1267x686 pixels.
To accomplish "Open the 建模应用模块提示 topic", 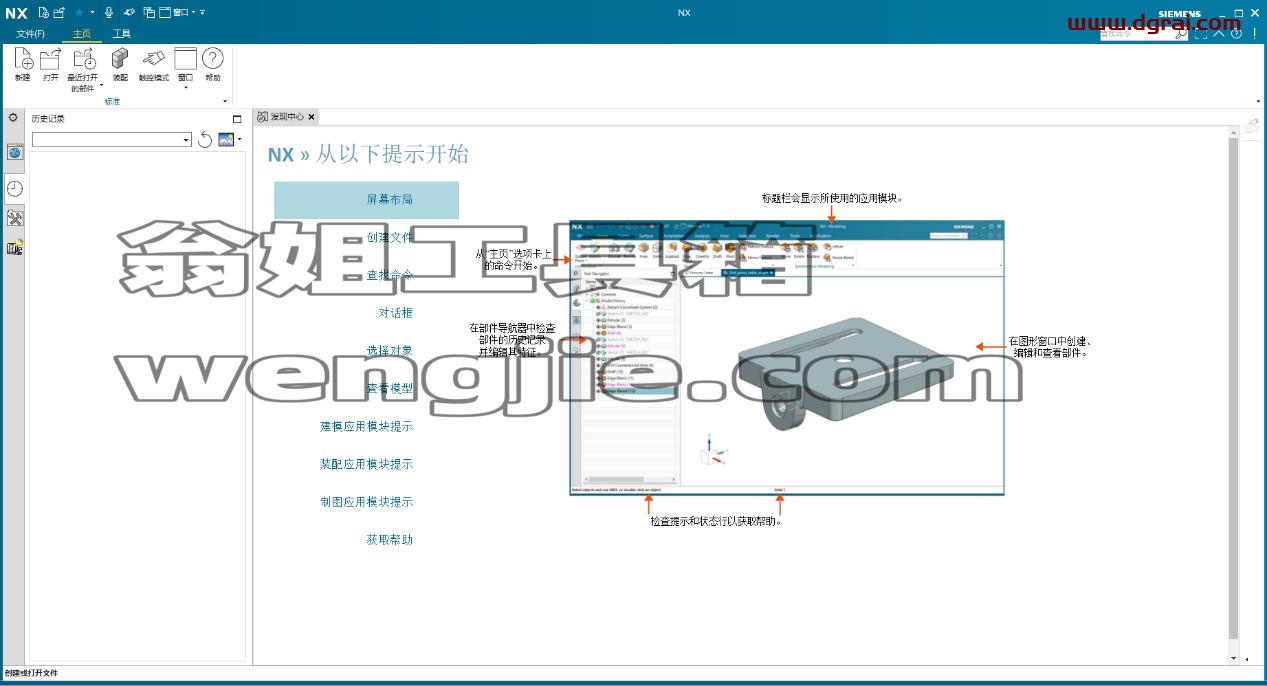I will 366,426.
